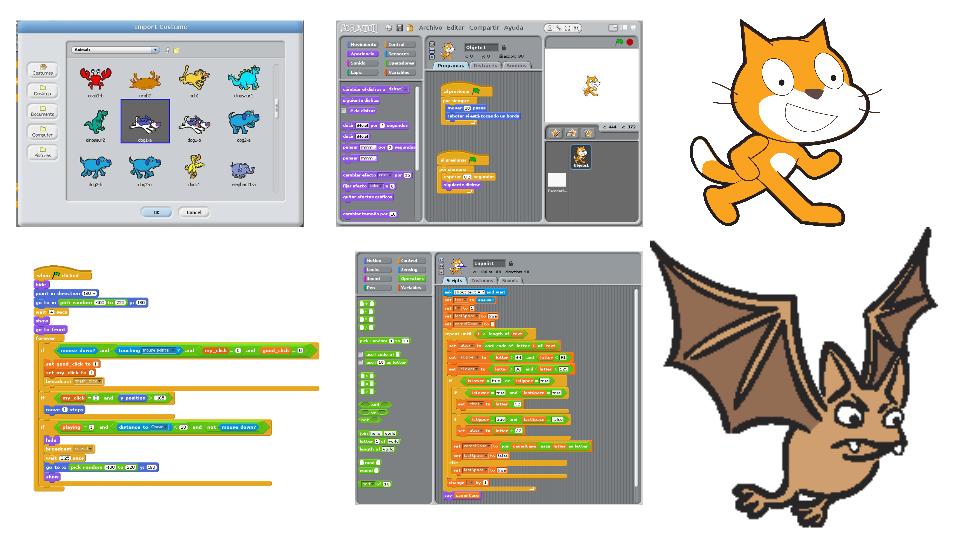Open the Ayuda menu
The image size is (960, 540).
pos(514,28)
